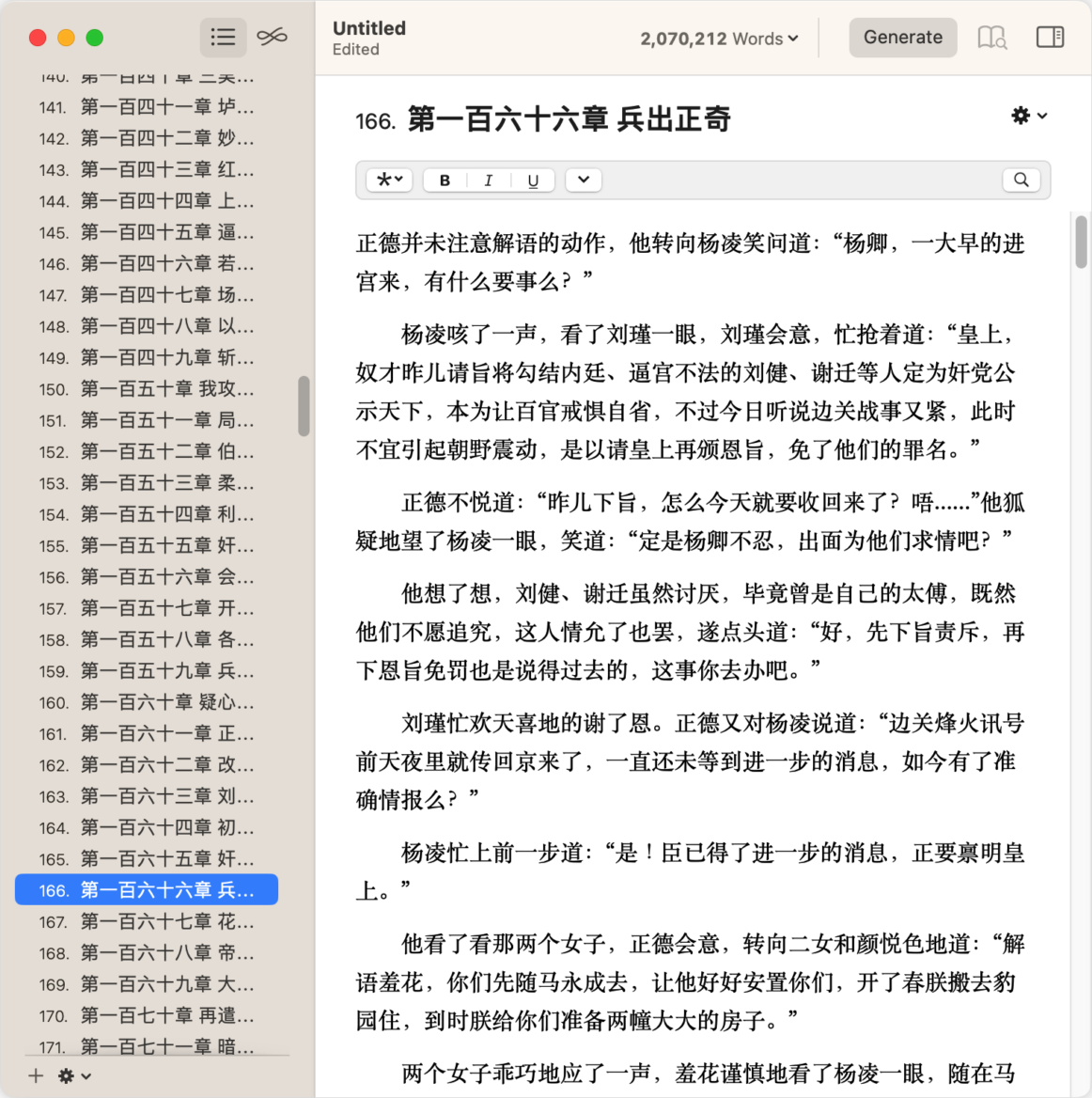Screen dimensions: 1092x1098
Task: Click the chapter title 第一百六十六章 兵出正奇
Action: coord(569,119)
